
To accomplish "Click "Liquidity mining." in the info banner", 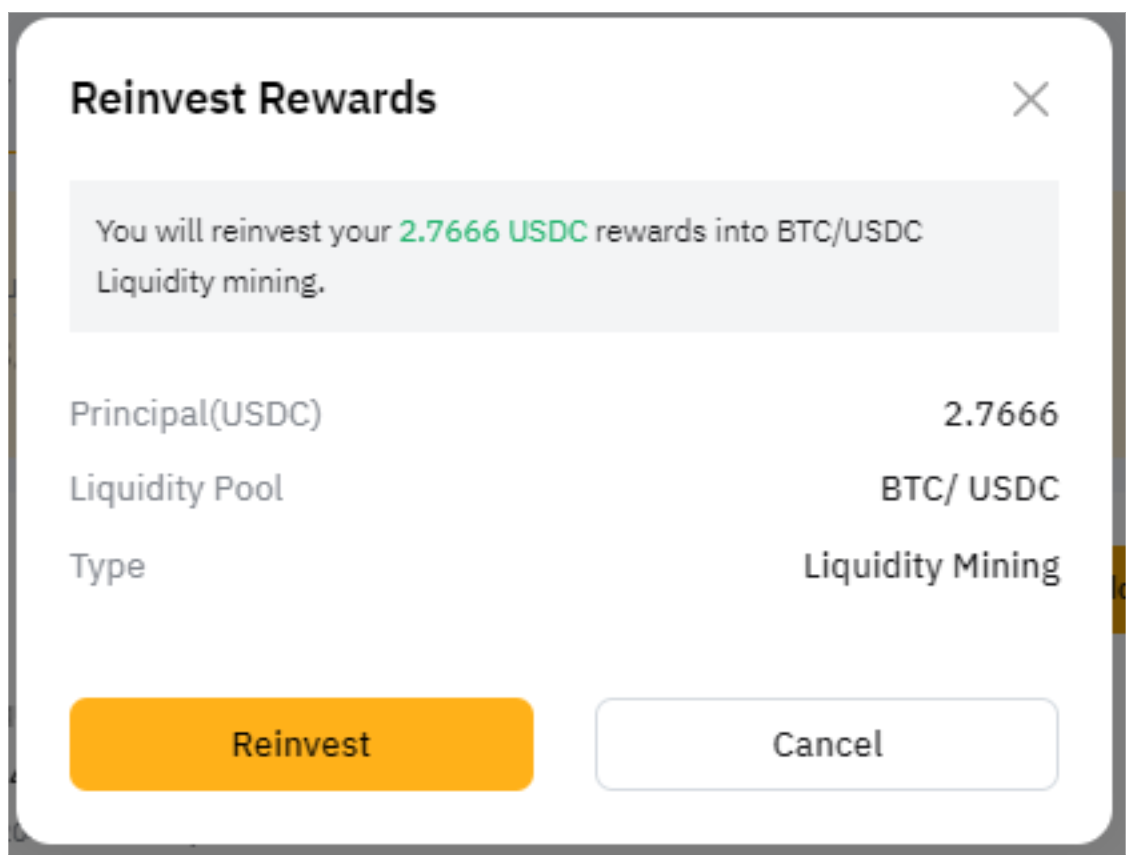I will click(211, 282).
